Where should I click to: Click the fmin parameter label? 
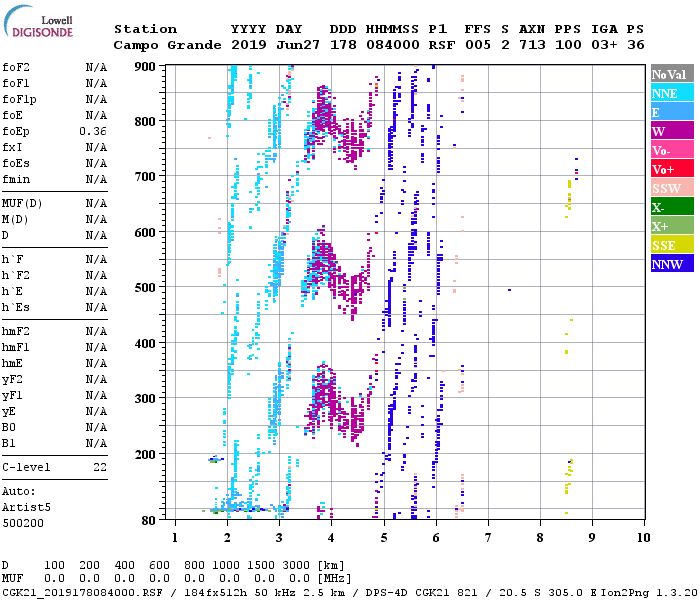[x=16, y=179]
